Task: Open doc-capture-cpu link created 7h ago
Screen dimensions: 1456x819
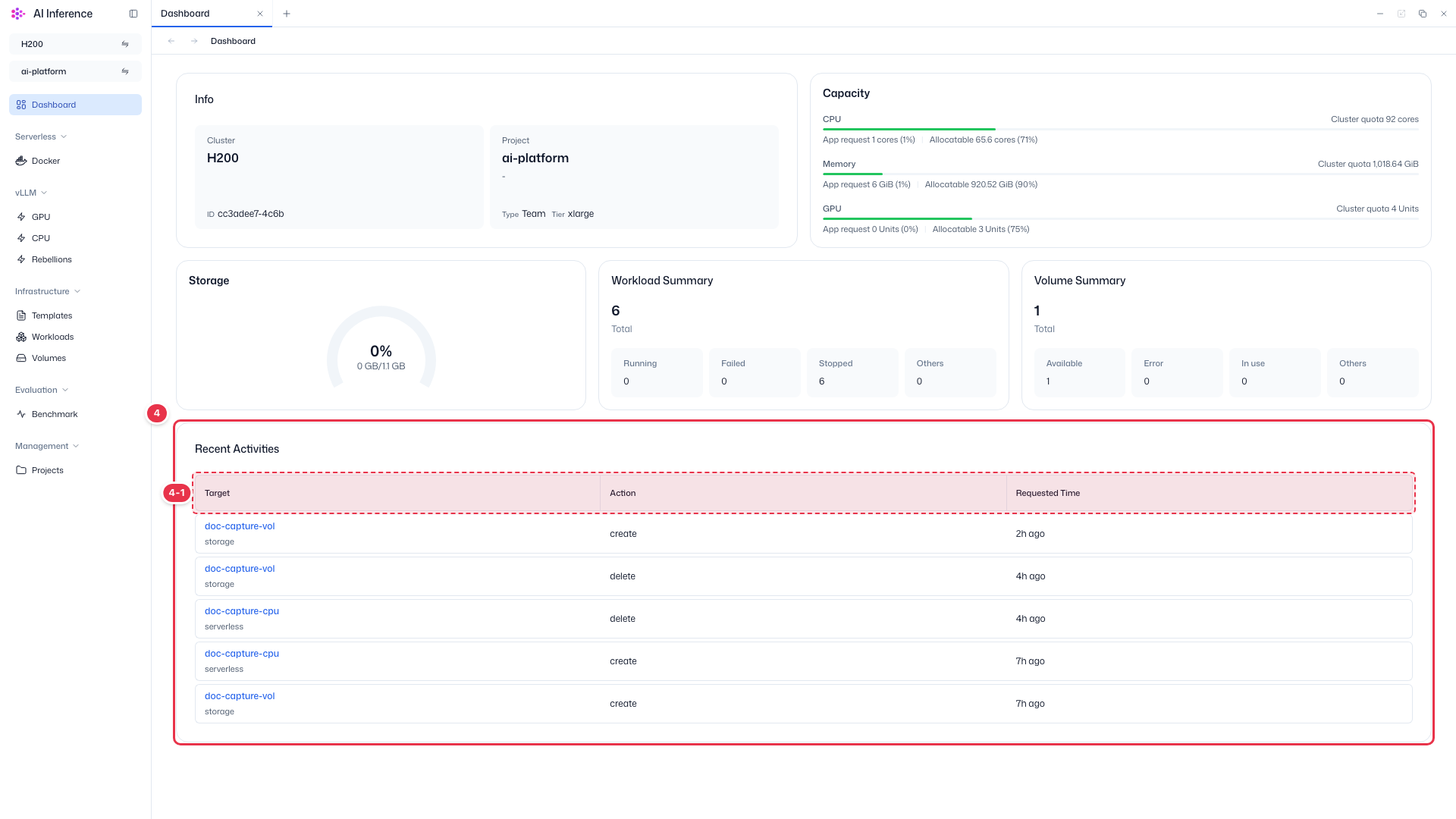Action: 242,654
